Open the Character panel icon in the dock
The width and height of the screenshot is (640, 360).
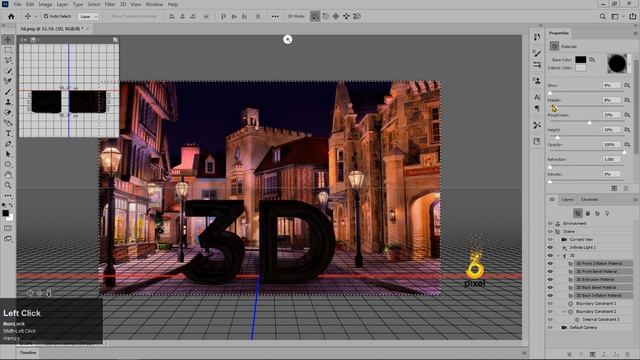tap(537, 97)
